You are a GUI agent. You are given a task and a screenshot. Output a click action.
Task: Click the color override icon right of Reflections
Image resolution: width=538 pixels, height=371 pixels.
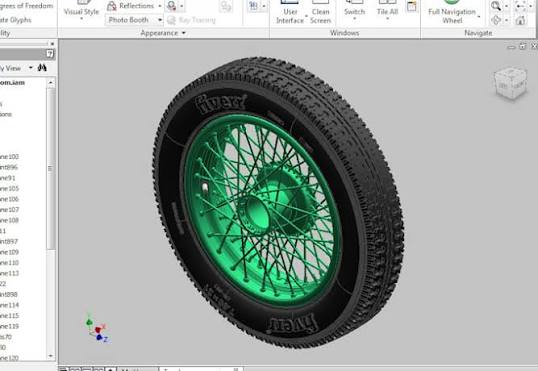click(x=171, y=5)
